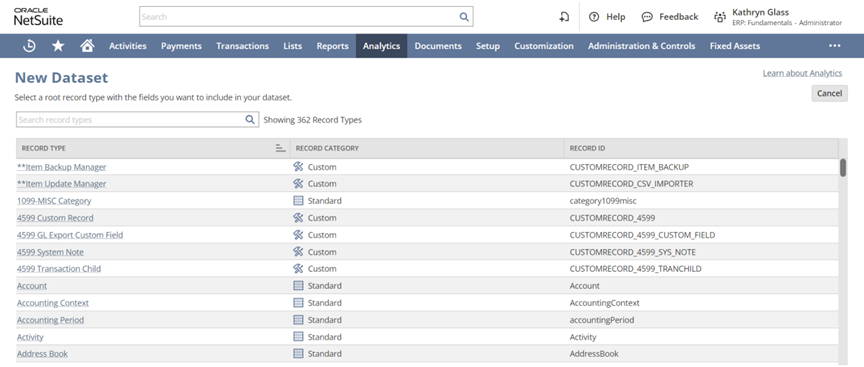
Task: Click the vertical scrollbar thumb of the list
Action: 843,168
